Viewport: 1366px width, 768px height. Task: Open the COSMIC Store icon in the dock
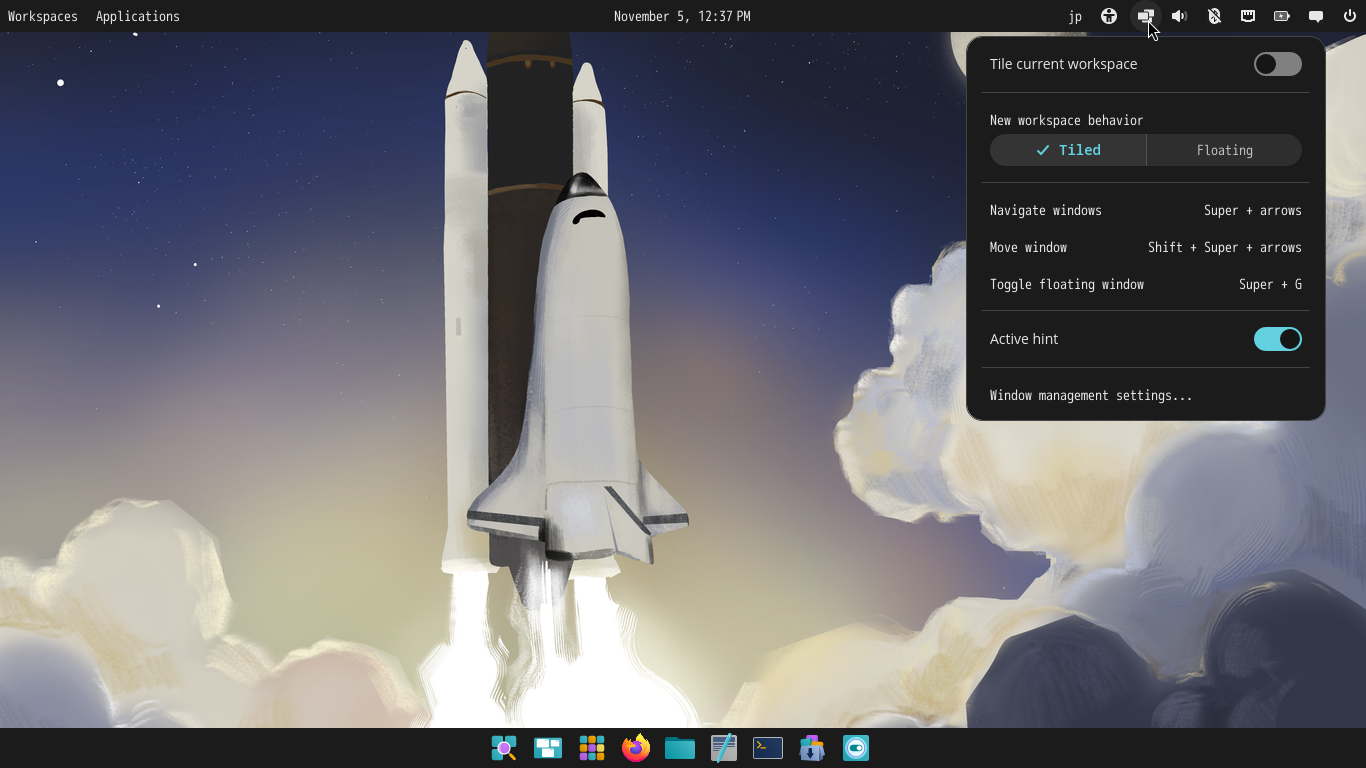coord(812,748)
